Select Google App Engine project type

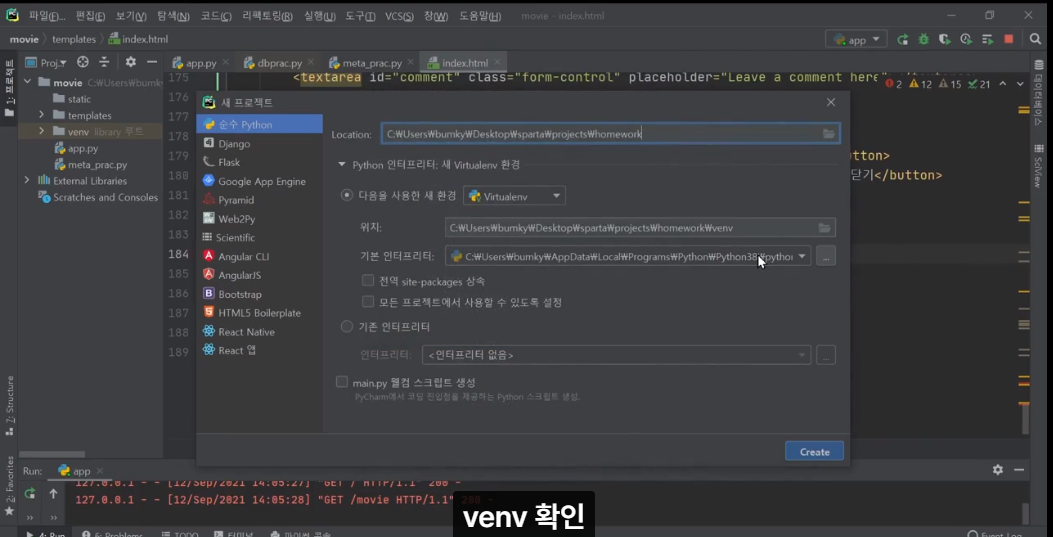(x=259, y=181)
